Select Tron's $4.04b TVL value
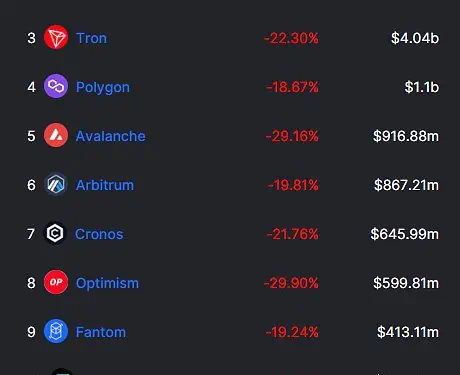 click(x=415, y=38)
